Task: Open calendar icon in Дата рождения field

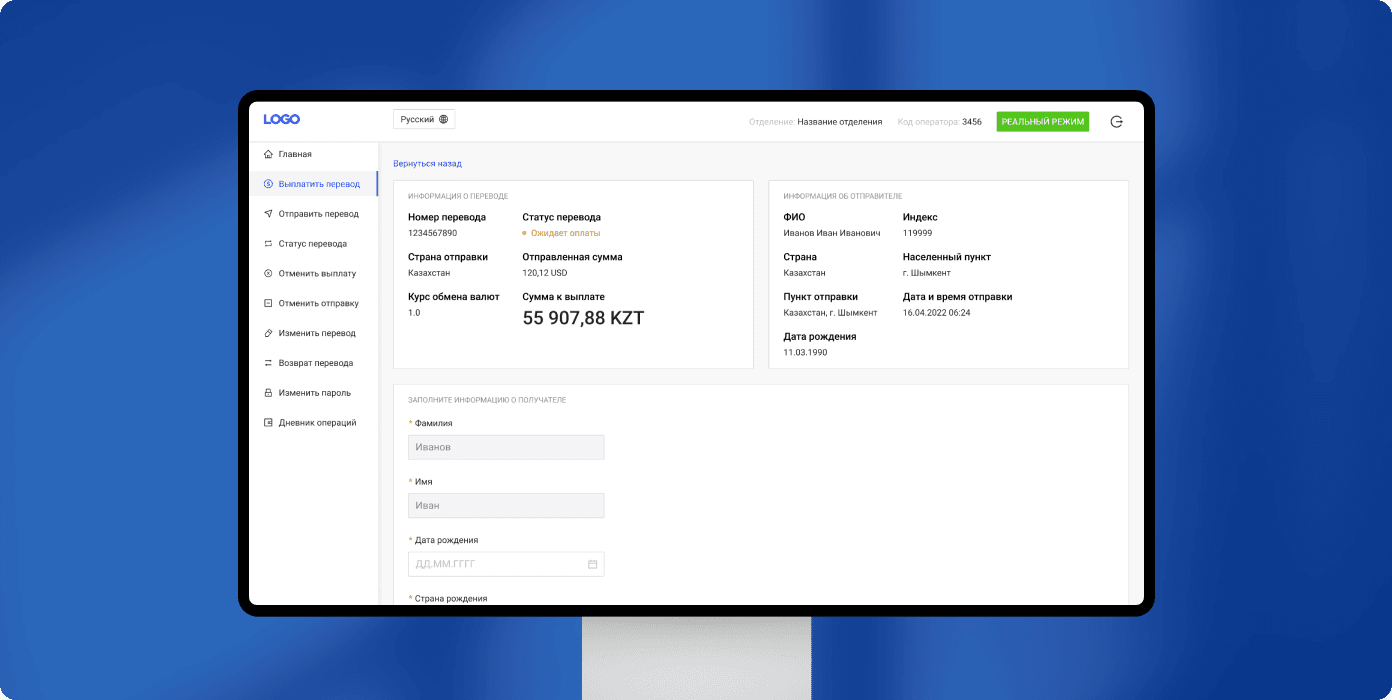Action: coord(592,564)
